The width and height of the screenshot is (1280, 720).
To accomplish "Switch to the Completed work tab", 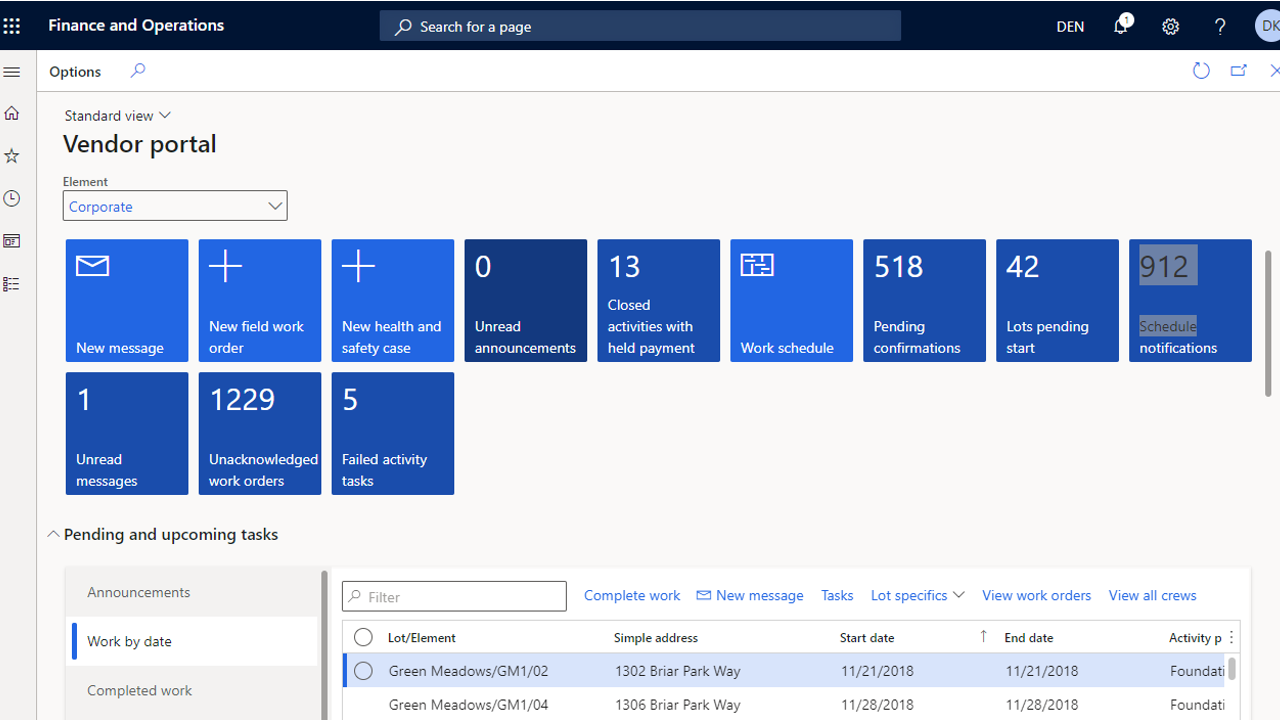I will (x=192, y=690).
